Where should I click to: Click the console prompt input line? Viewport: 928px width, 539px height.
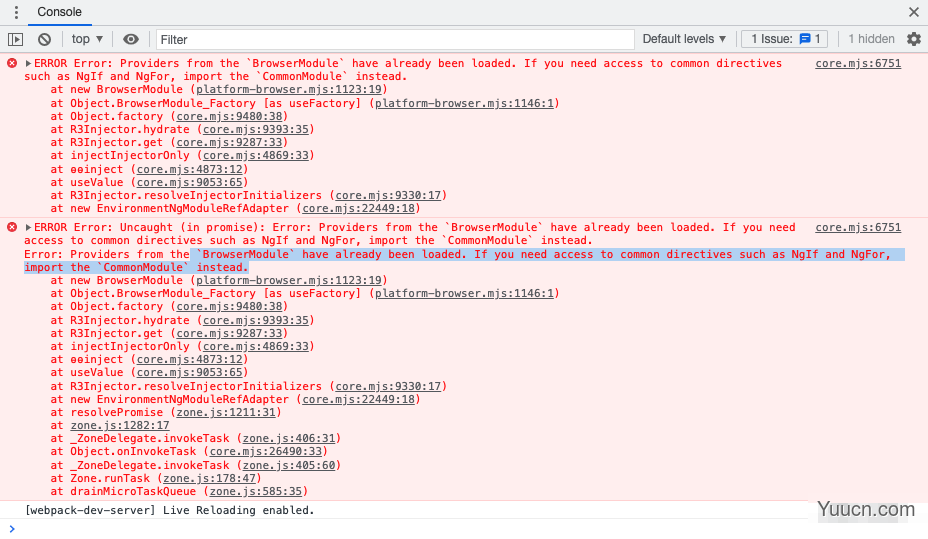[464, 529]
